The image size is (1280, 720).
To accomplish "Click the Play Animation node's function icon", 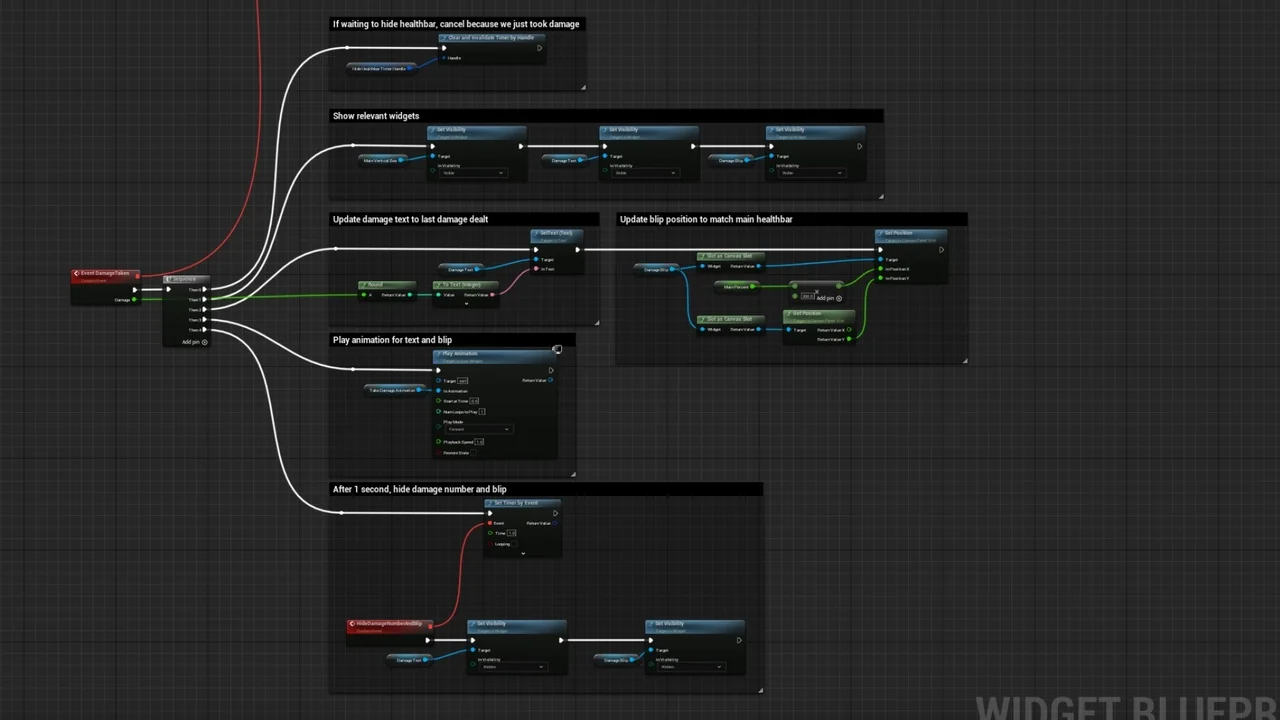I will pyautogui.click(x=437, y=354).
